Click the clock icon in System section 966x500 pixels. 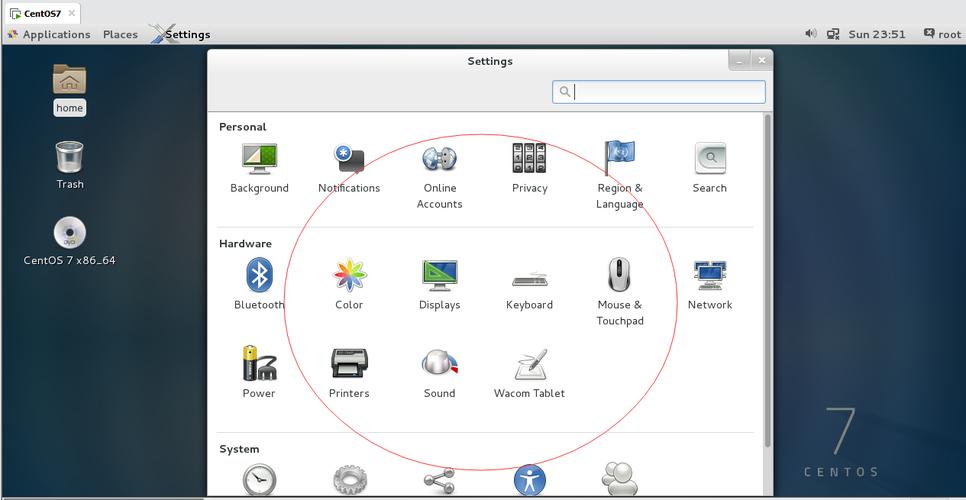(259, 481)
